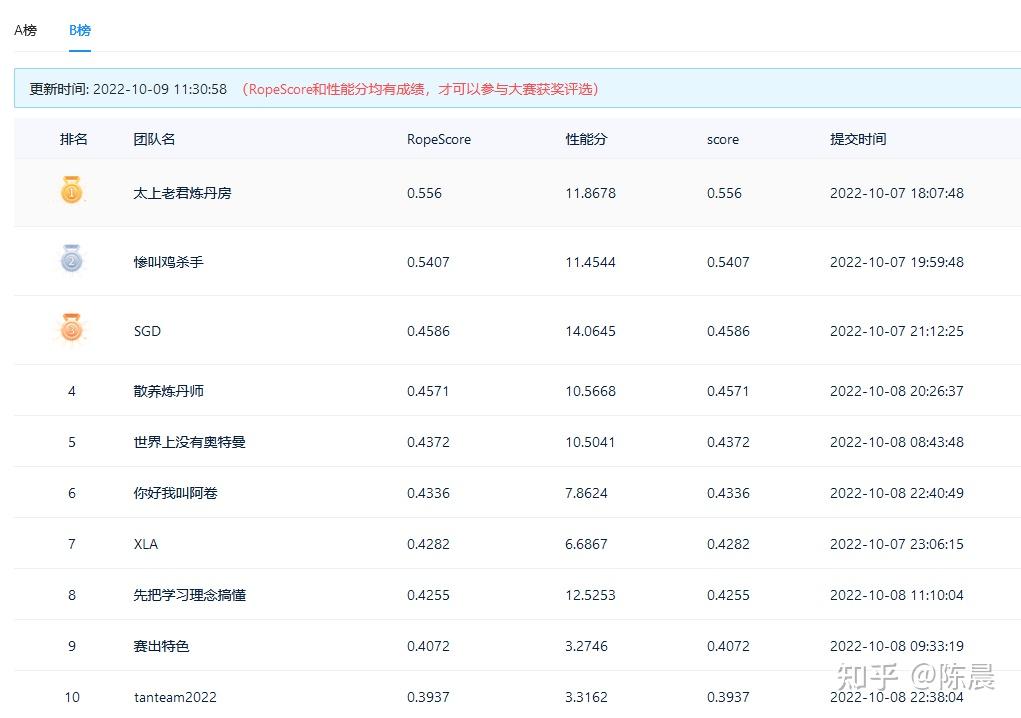Select team name 世界上没有奥特曼
This screenshot has height=718, width=1021.
pos(189,443)
